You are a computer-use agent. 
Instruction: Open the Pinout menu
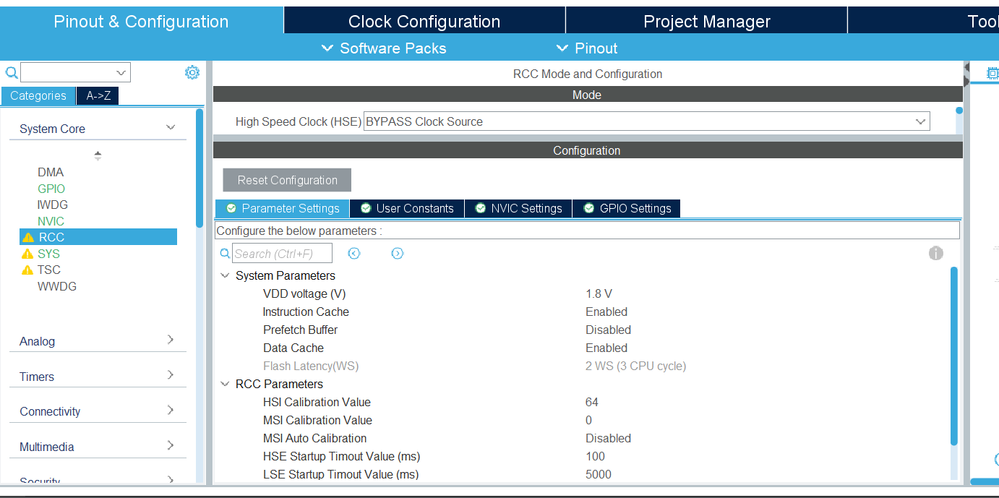click(587, 48)
